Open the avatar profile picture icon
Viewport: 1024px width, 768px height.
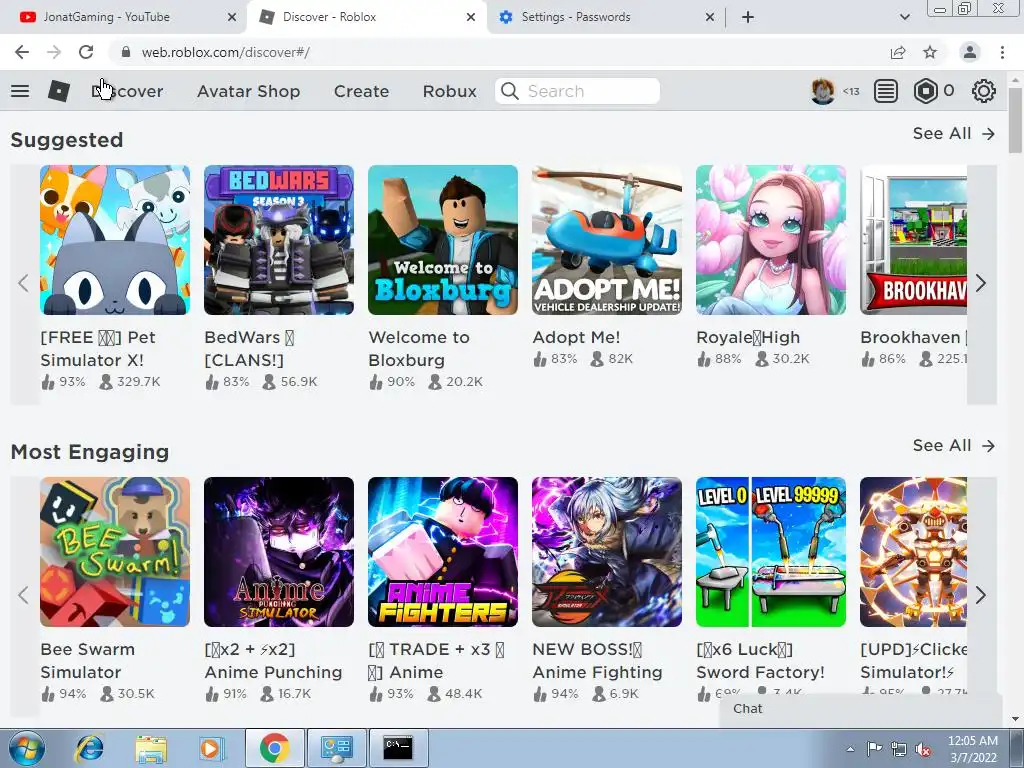823,91
